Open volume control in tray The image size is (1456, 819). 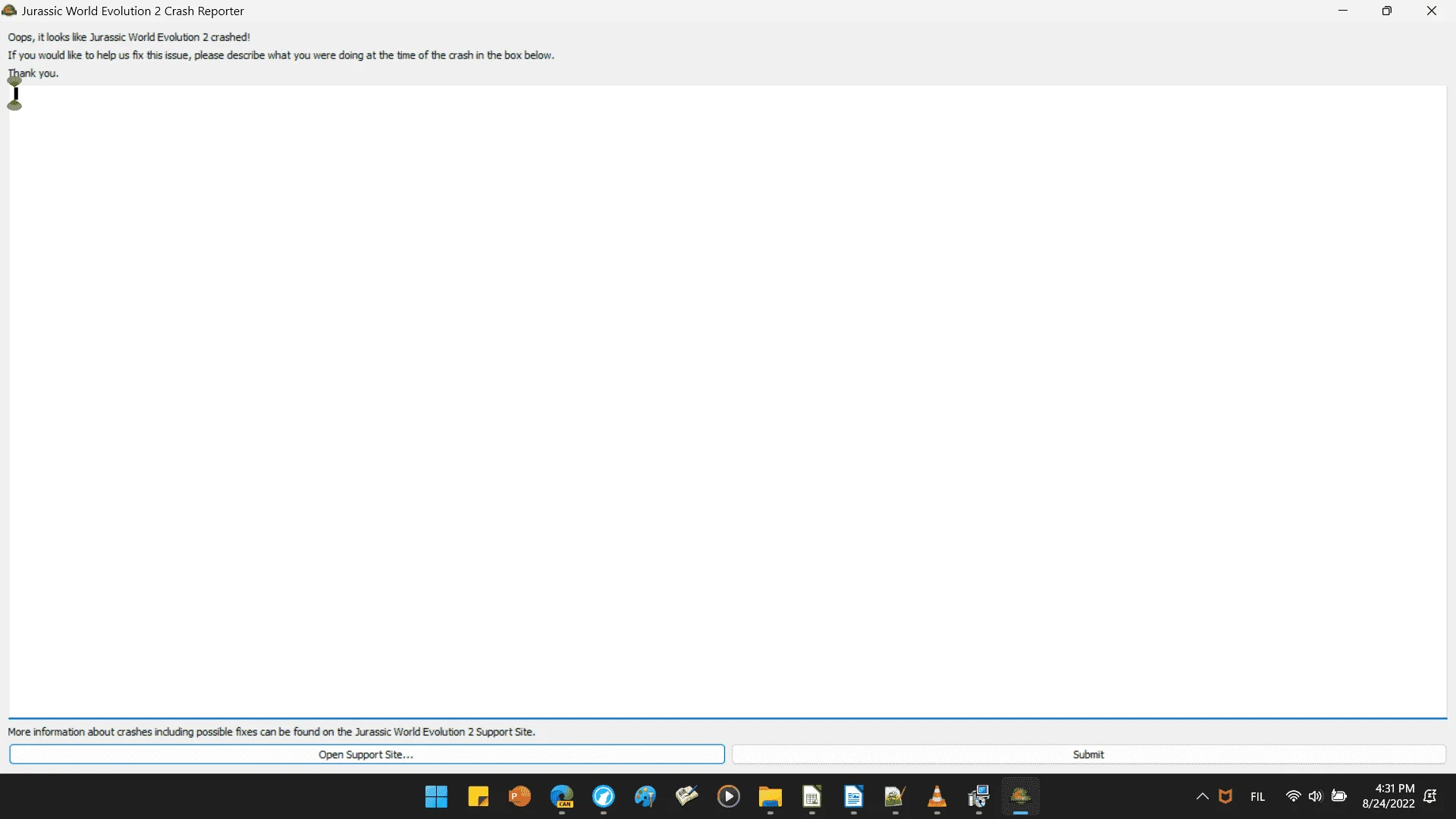point(1316,796)
